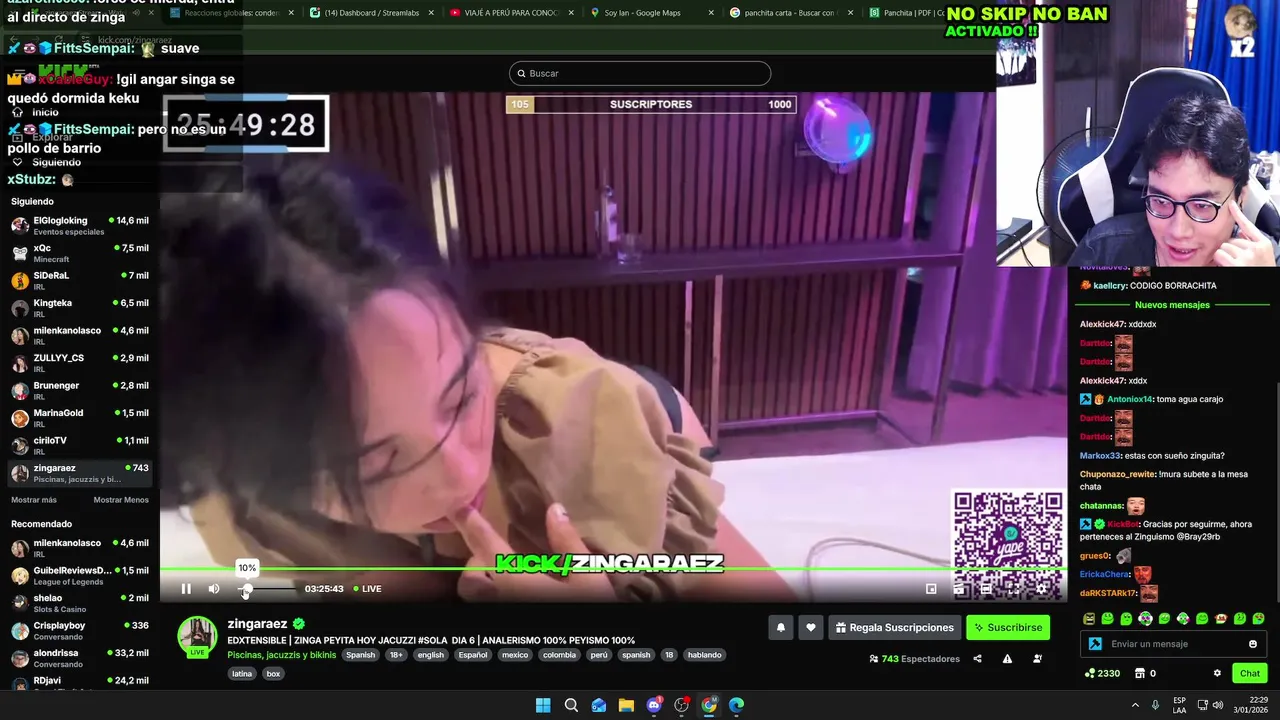Open the player settings gear

point(1041,589)
